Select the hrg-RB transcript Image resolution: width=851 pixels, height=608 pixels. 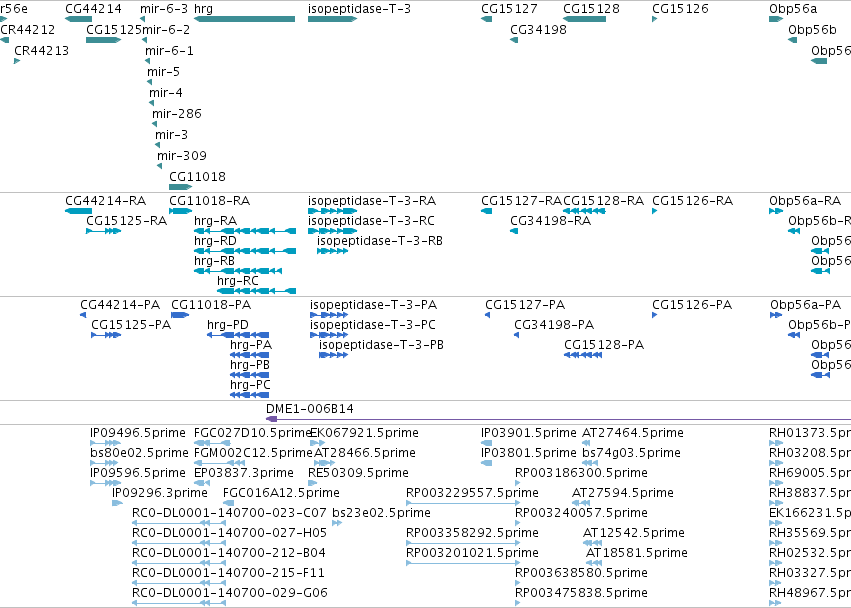pos(238,271)
